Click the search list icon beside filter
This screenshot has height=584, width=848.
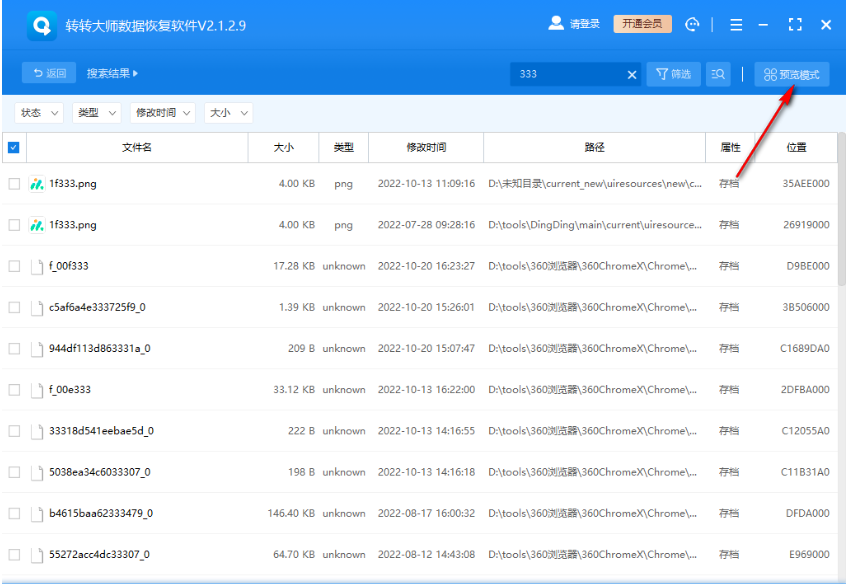718,74
